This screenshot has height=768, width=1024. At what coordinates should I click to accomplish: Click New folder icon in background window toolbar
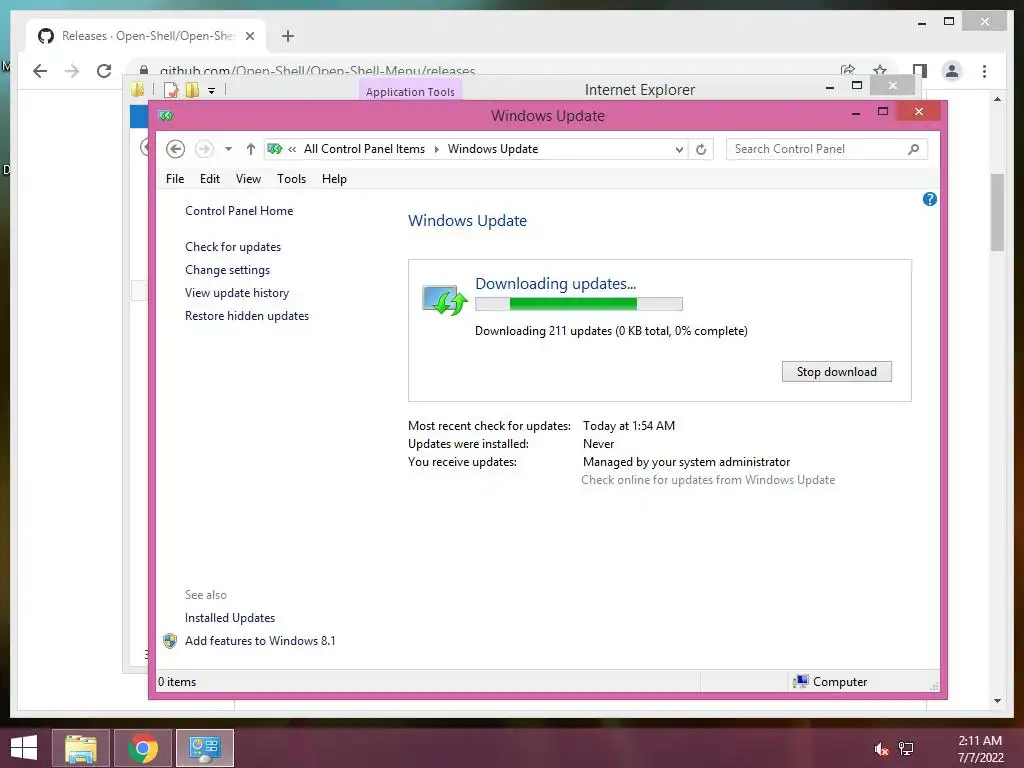(192, 90)
